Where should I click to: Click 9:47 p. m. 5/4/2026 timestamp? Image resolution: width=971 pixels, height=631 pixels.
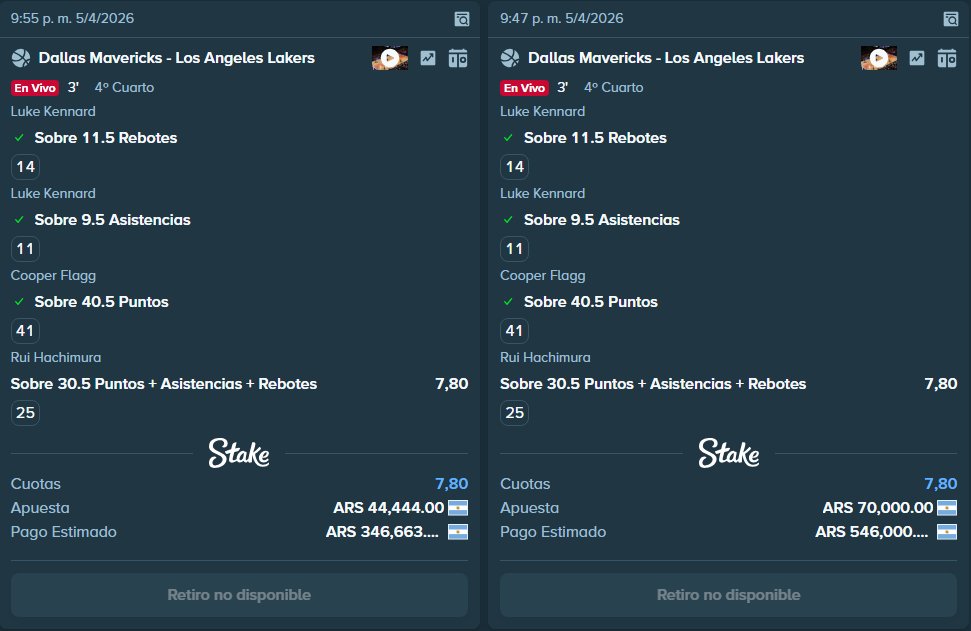(562, 19)
